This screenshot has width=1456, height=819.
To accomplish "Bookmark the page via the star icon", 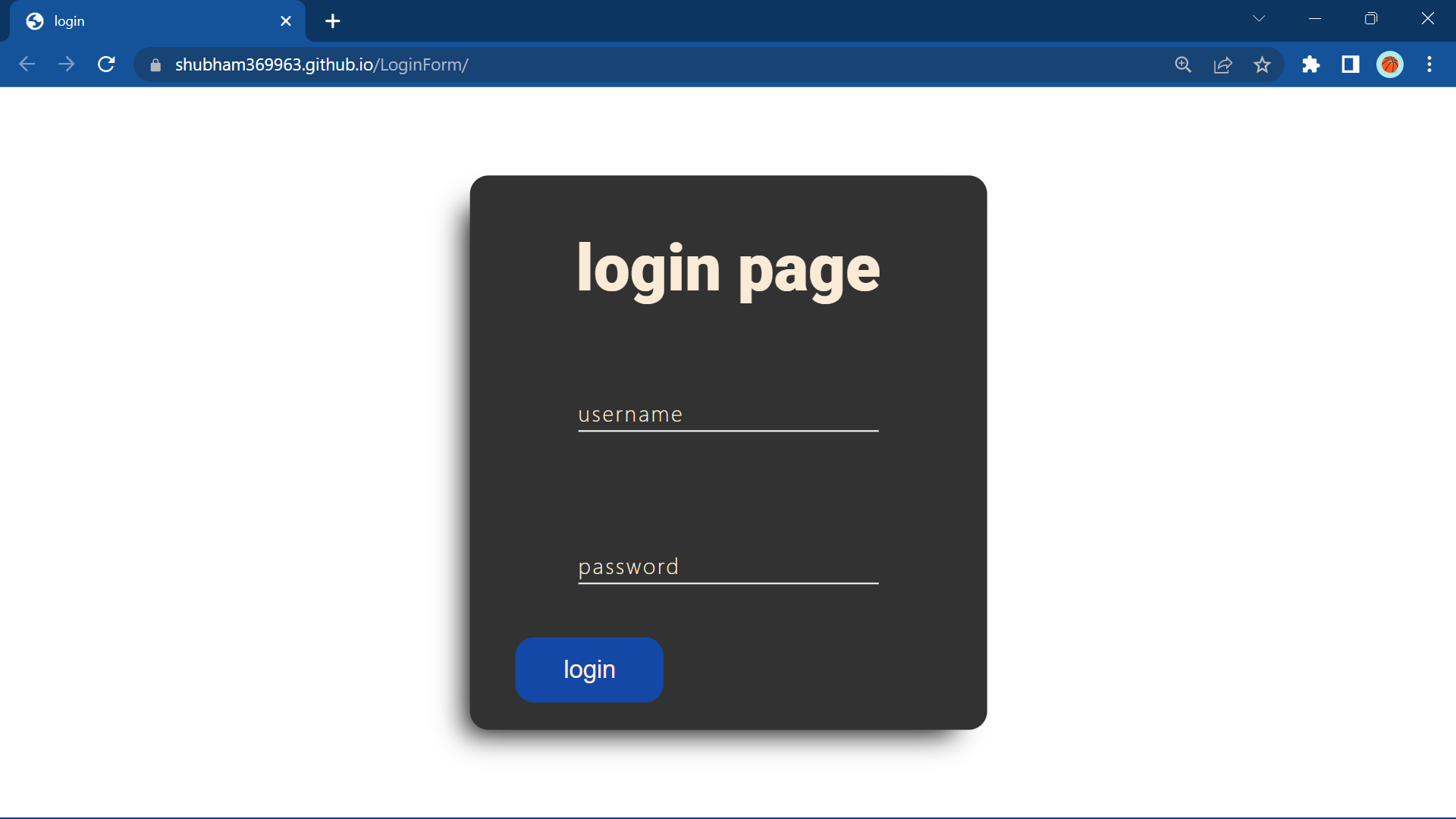I will tap(1262, 64).
